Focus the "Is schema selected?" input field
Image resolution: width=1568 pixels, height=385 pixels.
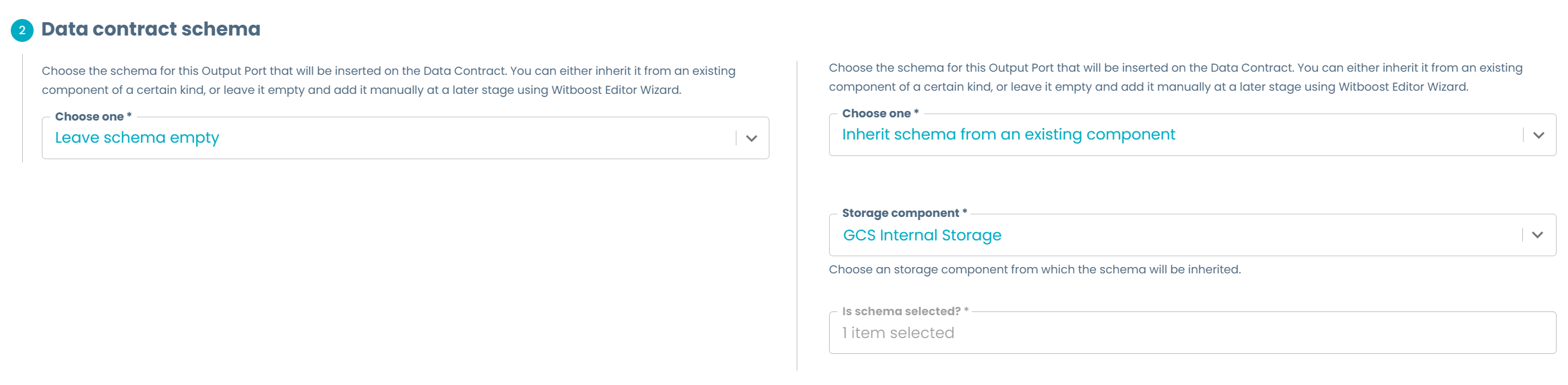(1191, 333)
